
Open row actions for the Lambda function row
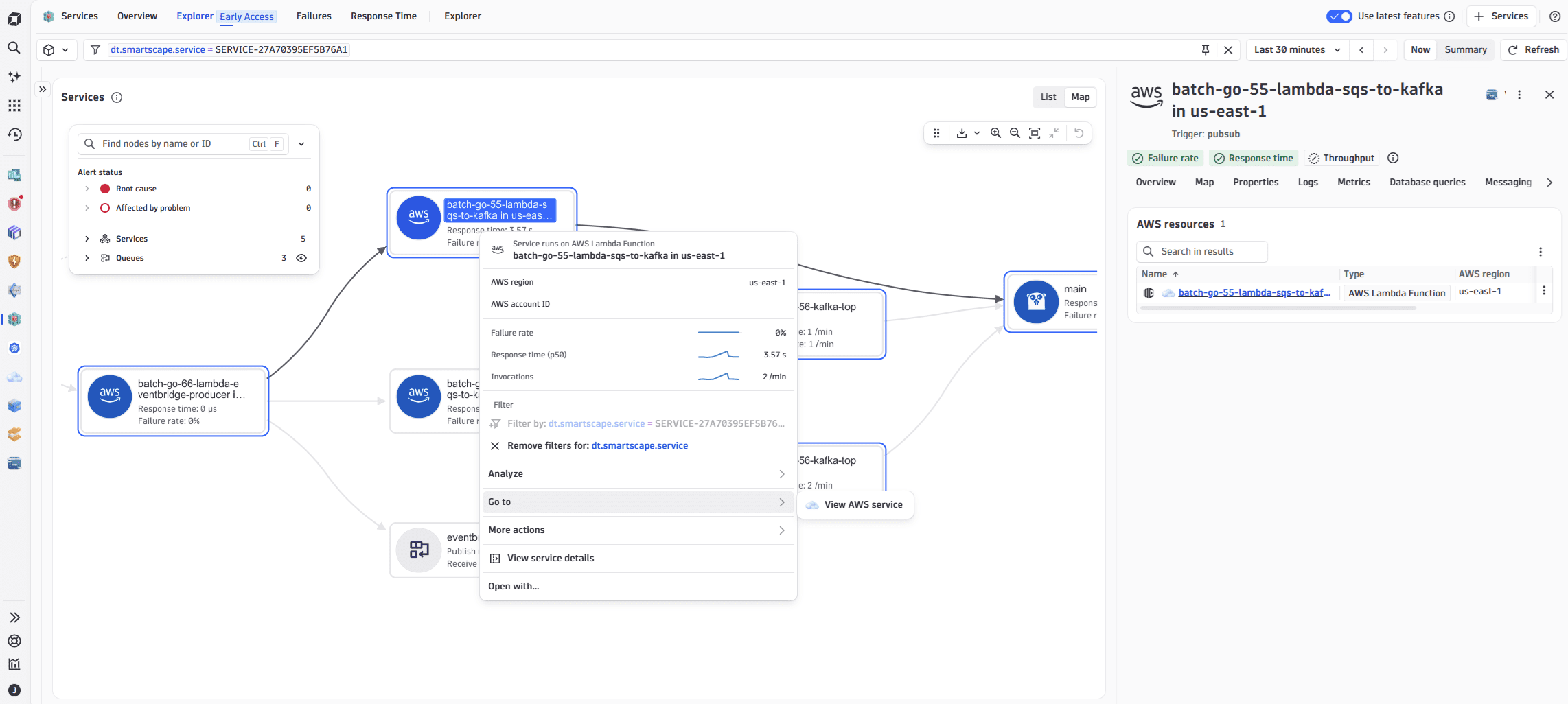tap(1544, 291)
